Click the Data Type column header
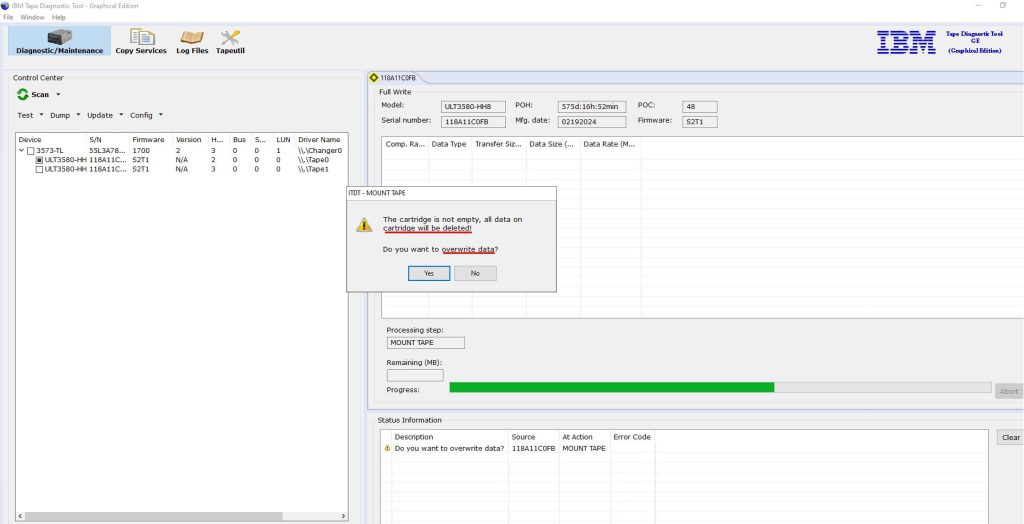The height and width of the screenshot is (524, 1024). tap(450, 144)
